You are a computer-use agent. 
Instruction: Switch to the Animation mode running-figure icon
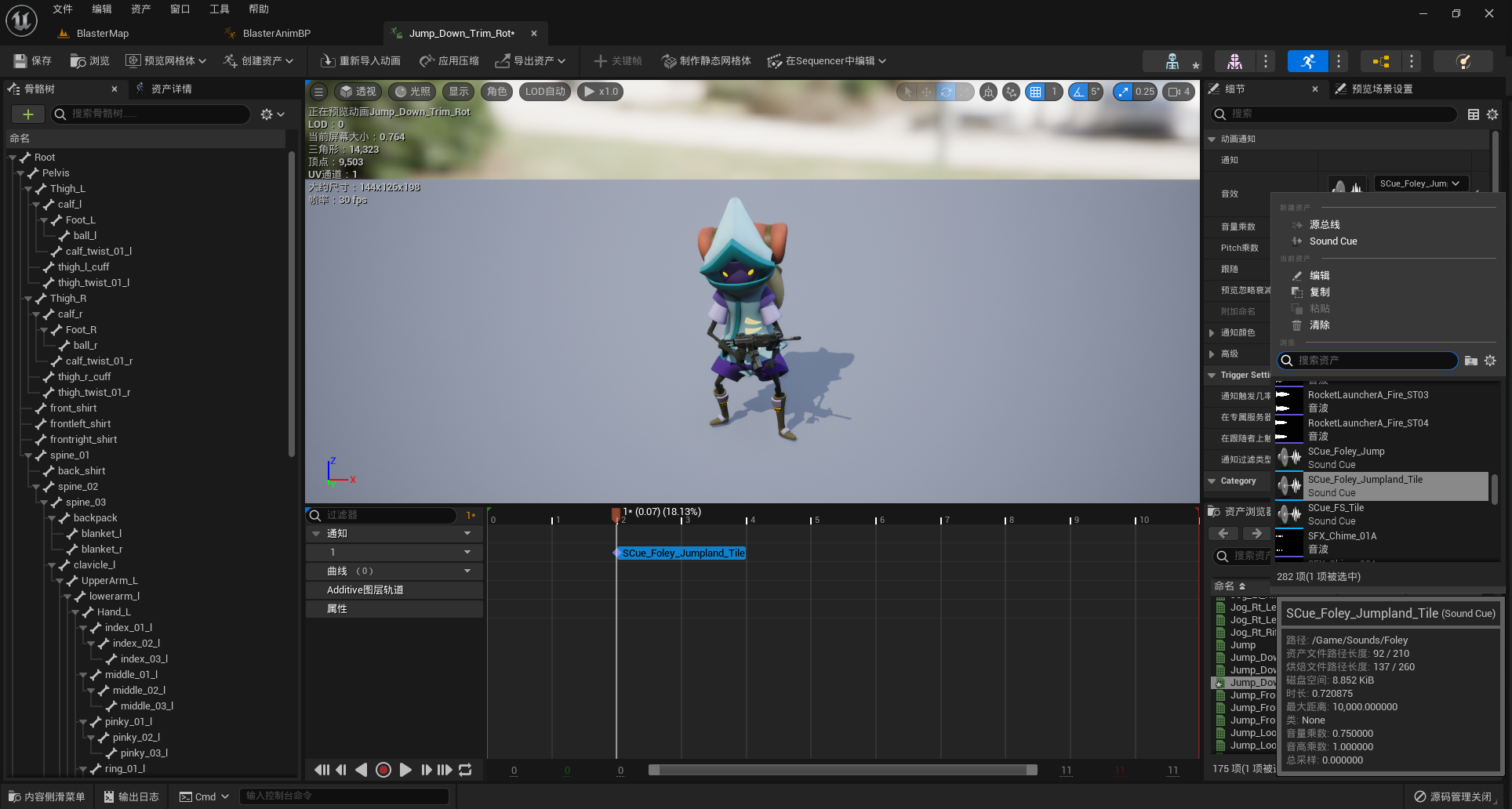[1307, 61]
